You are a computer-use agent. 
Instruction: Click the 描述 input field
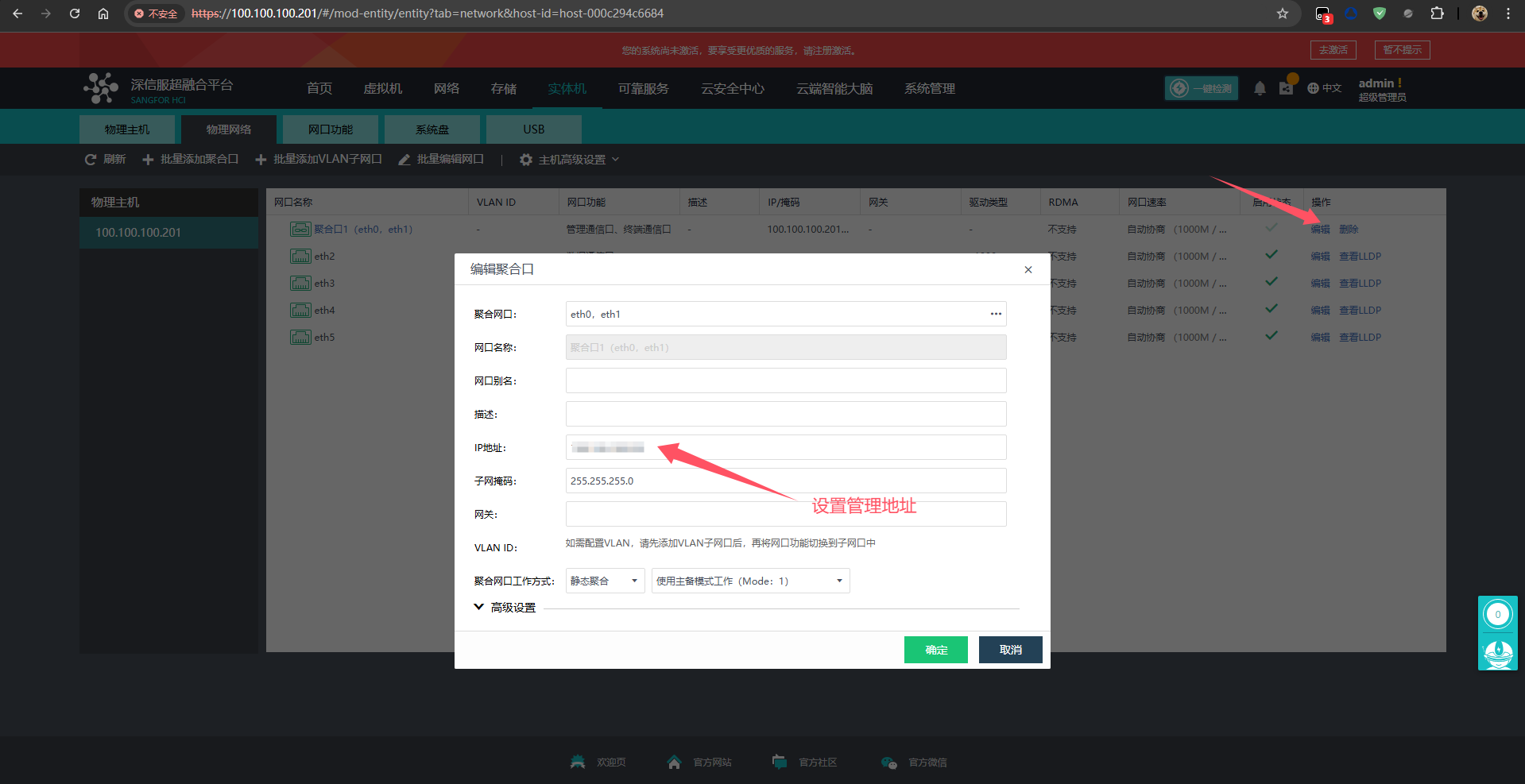click(x=786, y=414)
